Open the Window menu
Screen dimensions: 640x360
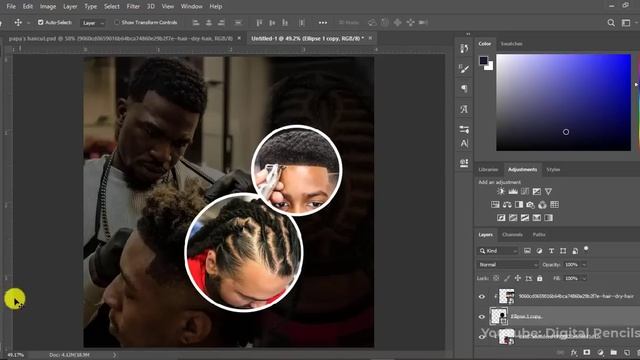coord(191,7)
